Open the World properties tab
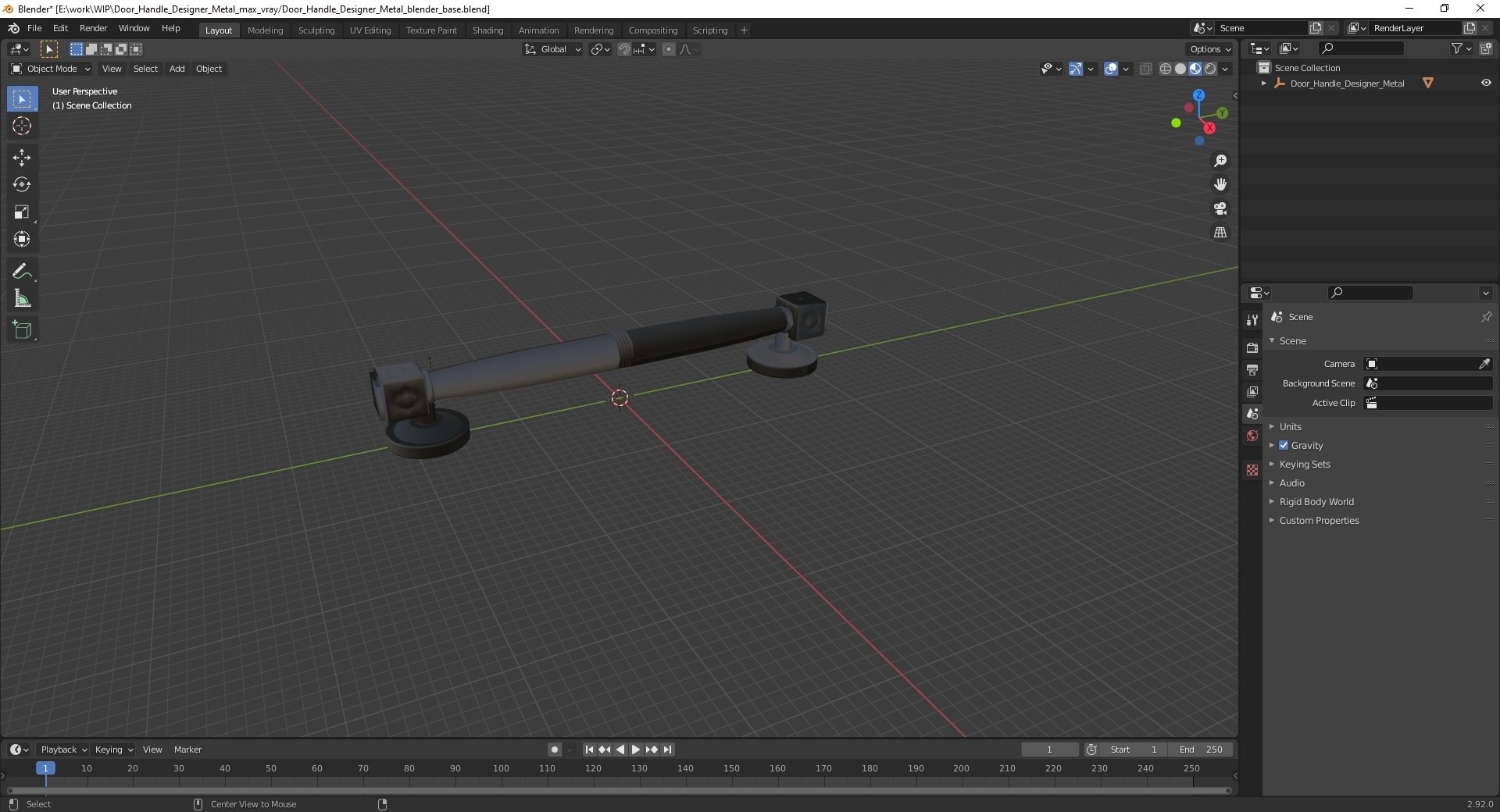Image resolution: width=1500 pixels, height=812 pixels. tap(1252, 436)
